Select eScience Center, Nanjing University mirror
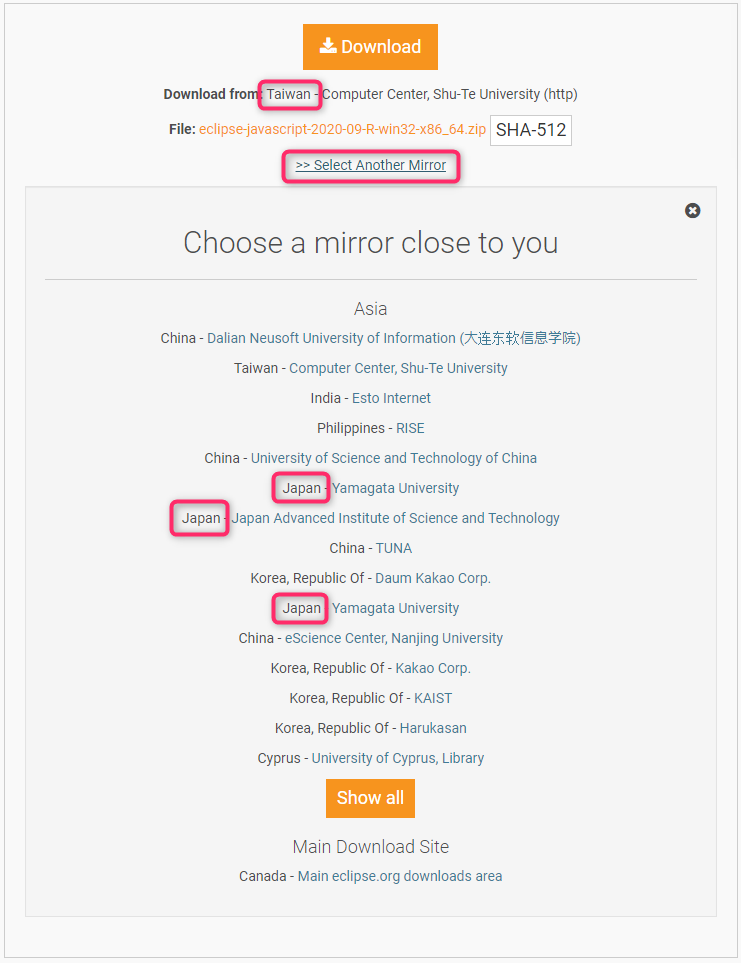This screenshot has height=963, width=741. pos(394,639)
